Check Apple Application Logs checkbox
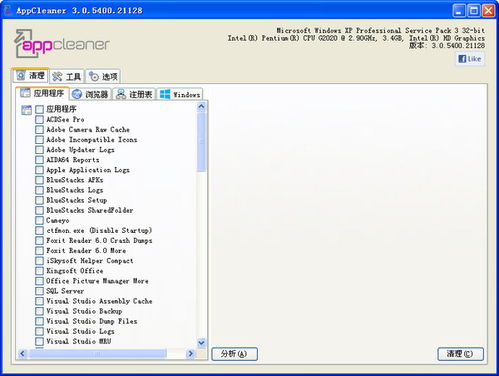This screenshot has height=376, width=499. [39, 170]
